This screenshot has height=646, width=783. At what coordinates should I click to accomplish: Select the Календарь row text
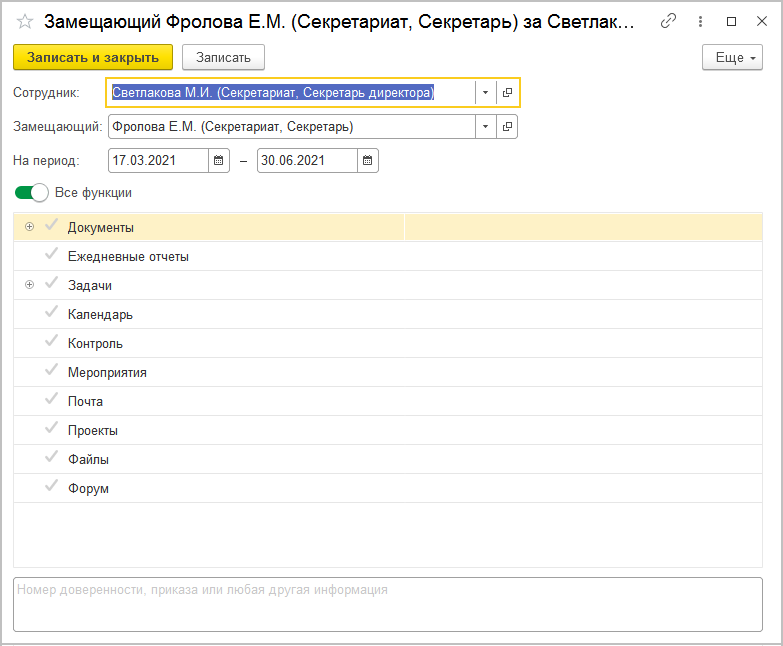pyautogui.click(x=100, y=315)
